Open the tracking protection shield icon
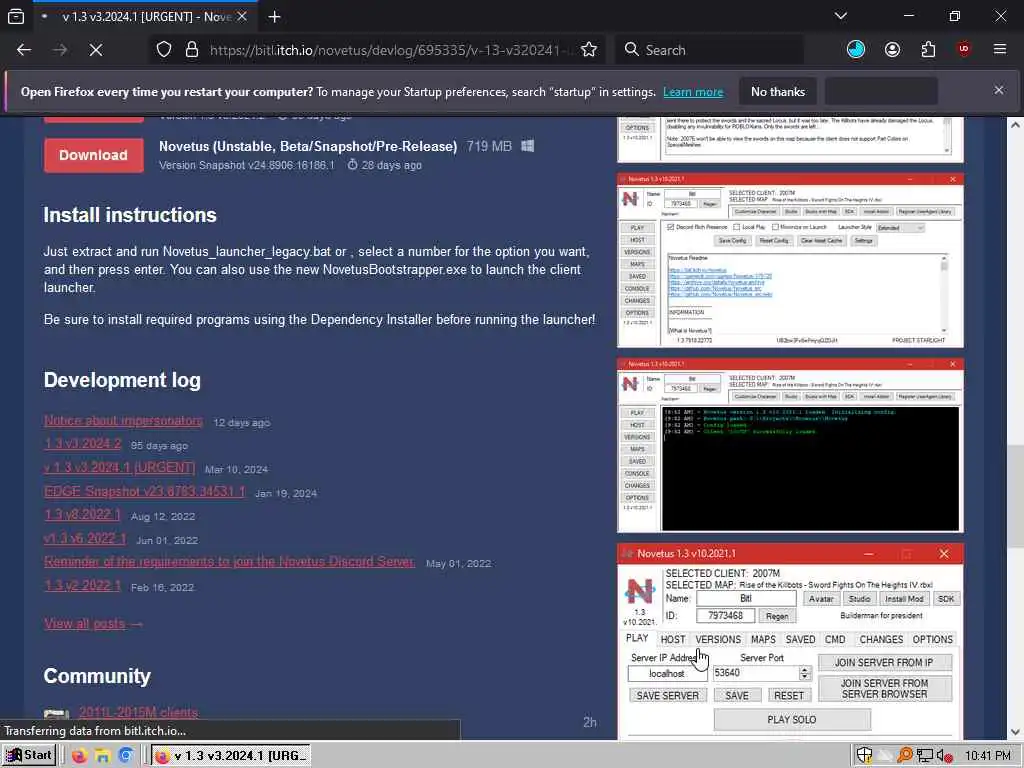This screenshot has height=768, width=1024. (164, 50)
